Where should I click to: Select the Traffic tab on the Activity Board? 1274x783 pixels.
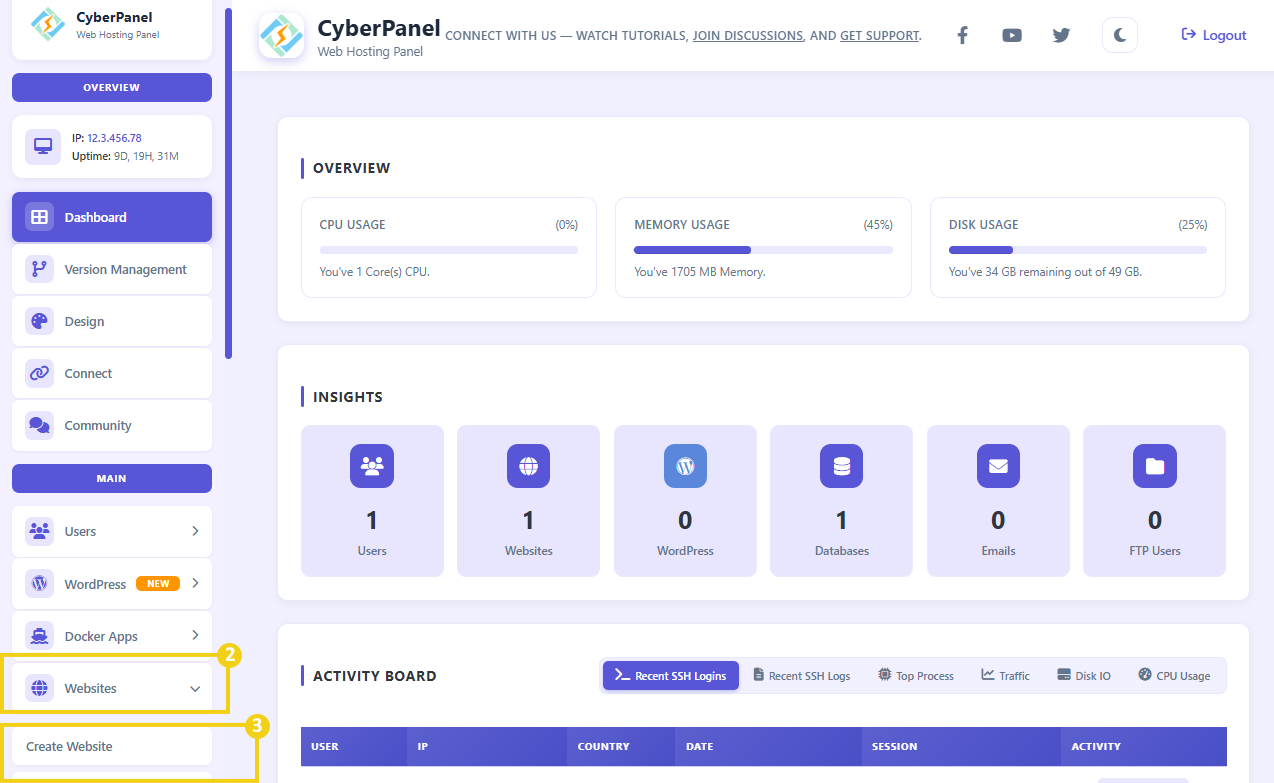click(x=1004, y=675)
